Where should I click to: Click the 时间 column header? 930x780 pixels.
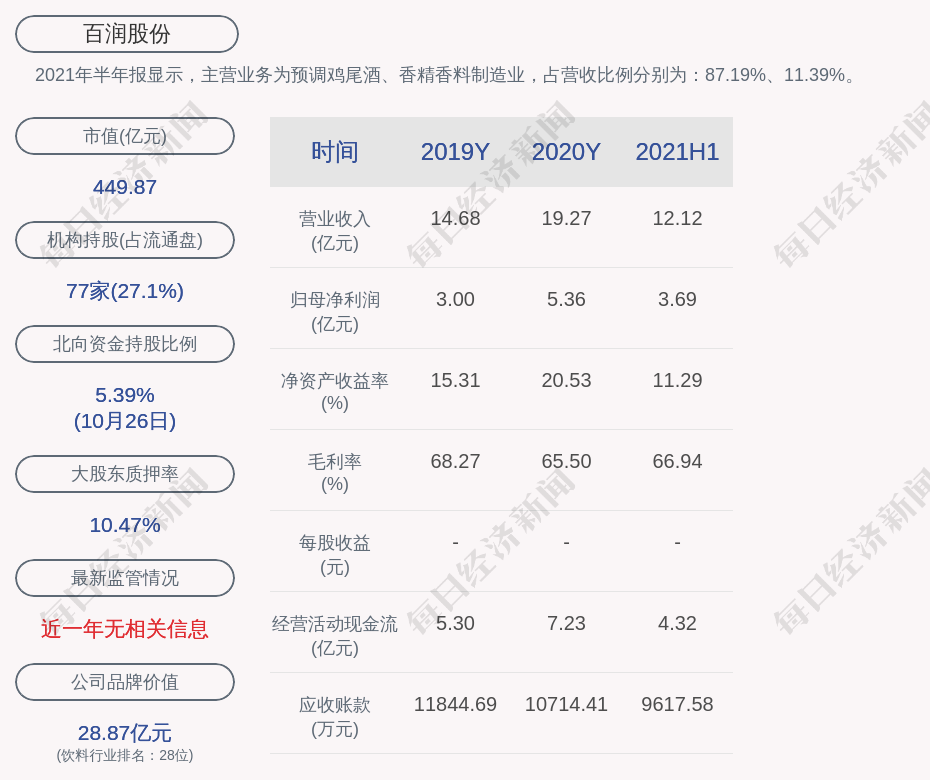335,152
